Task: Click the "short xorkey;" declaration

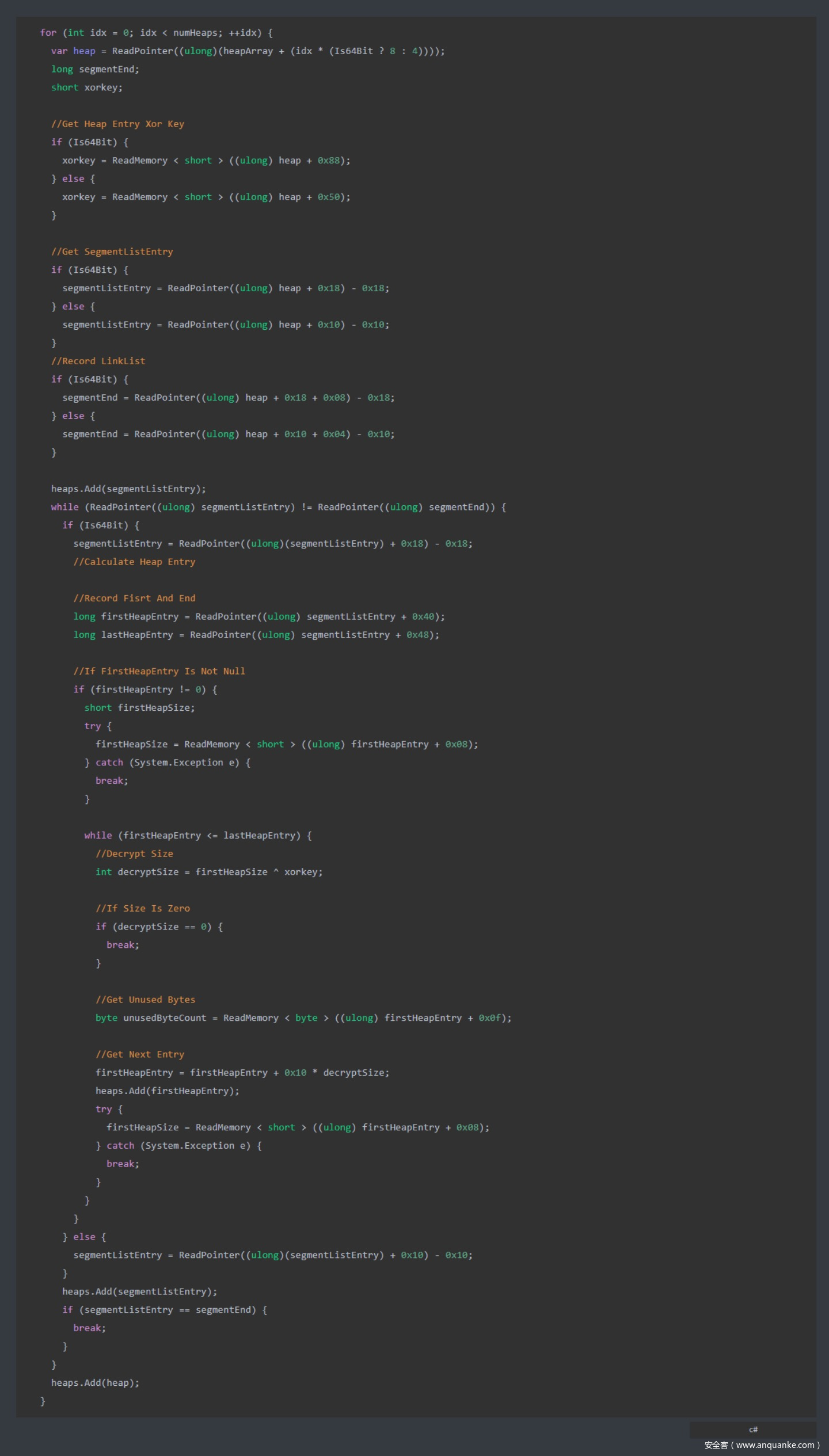Action: click(87, 87)
